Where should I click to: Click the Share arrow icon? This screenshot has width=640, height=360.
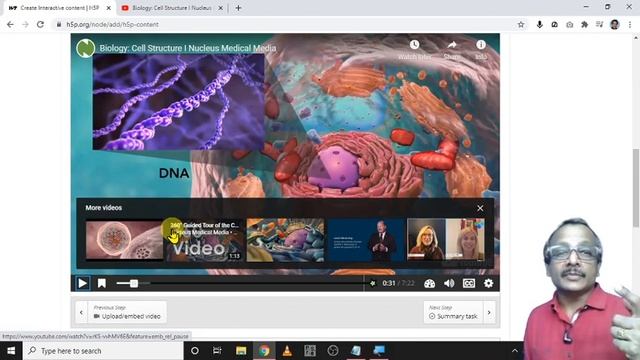[x=451, y=44]
